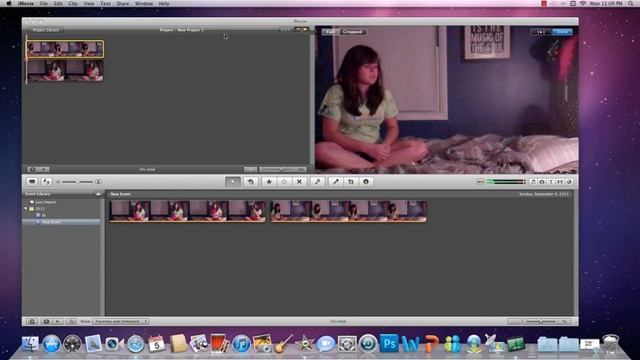
Task: Select the second event browser clip
Action: [348, 211]
